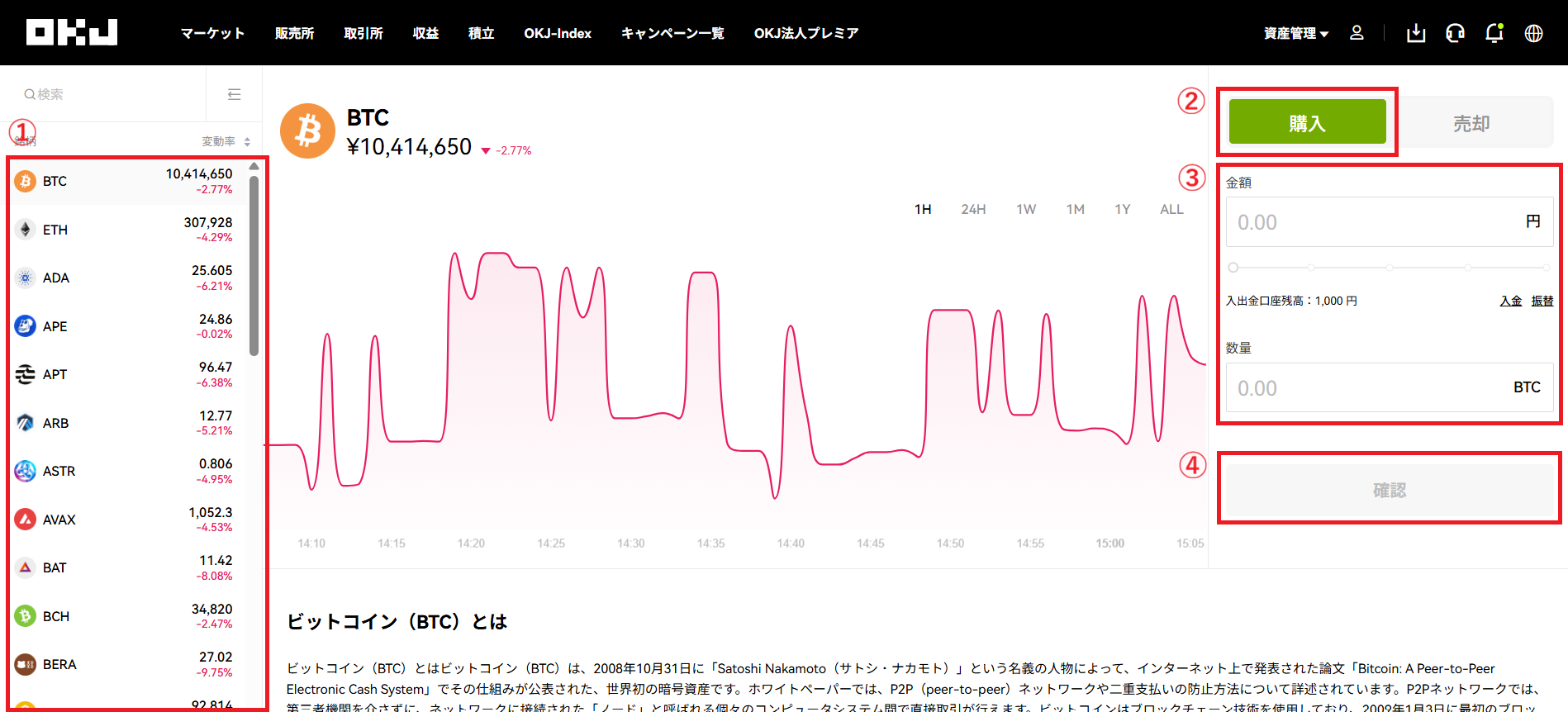
Task: Select BCH coin icon in list
Action: (x=25, y=616)
